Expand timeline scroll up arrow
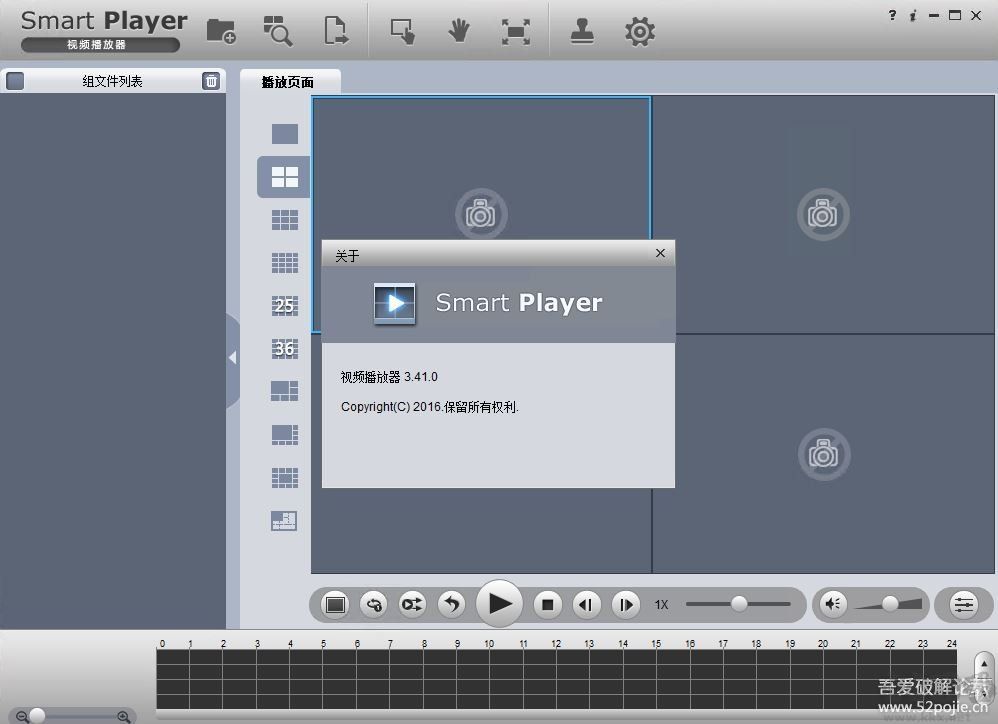Viewport: 998px width, 724px height. 982,662
